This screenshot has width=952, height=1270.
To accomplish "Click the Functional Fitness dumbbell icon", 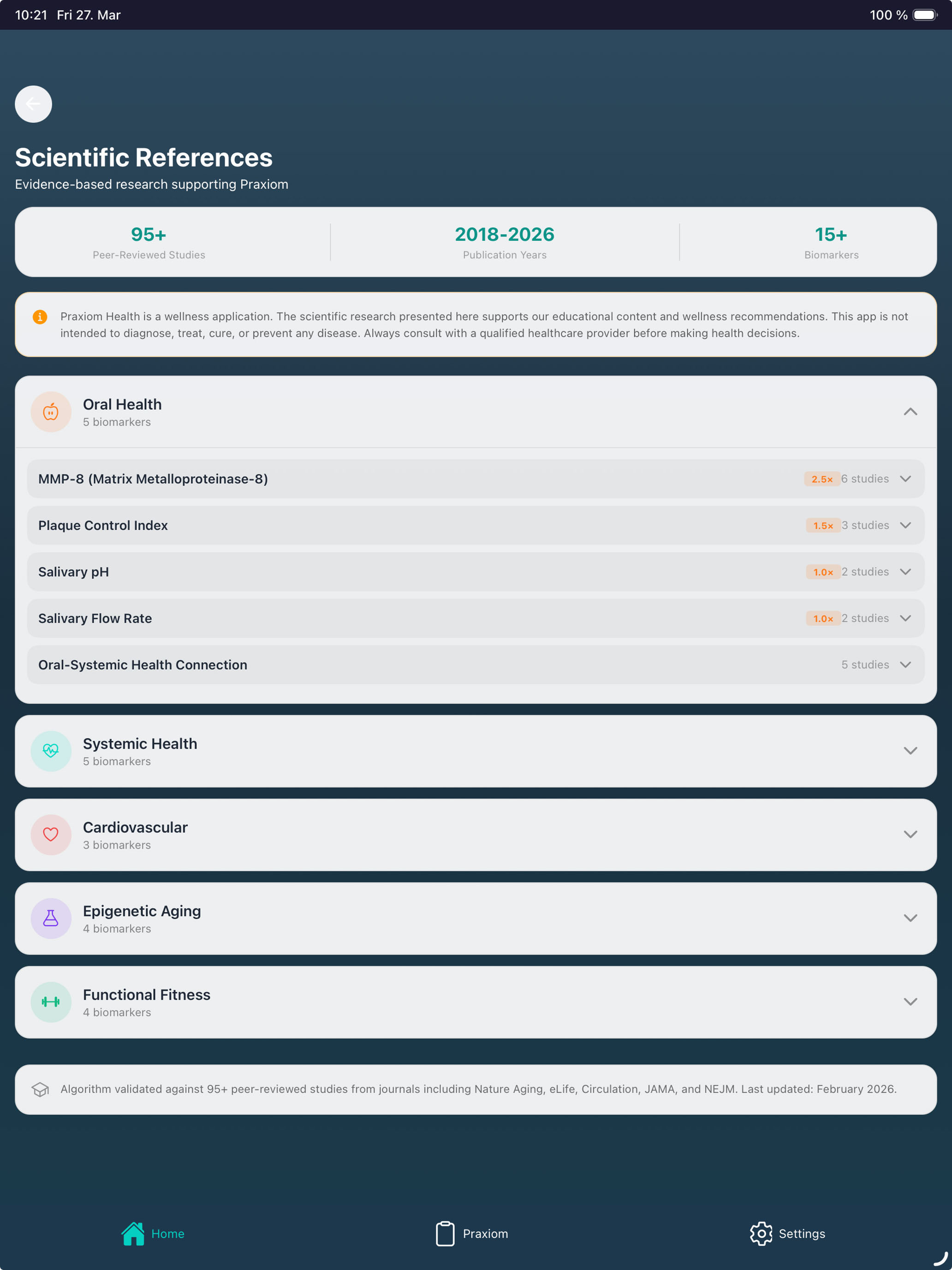I will point(51,1002).
